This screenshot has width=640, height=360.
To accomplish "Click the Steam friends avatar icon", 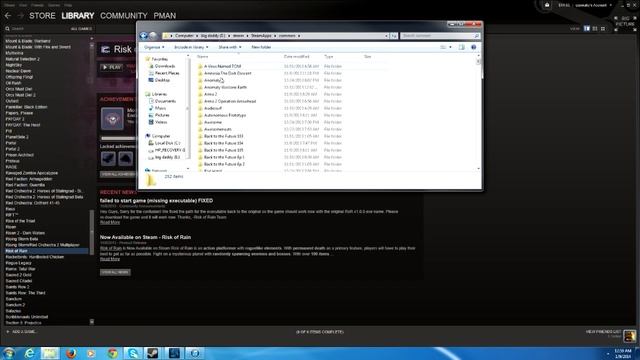I will click(629, 336).
